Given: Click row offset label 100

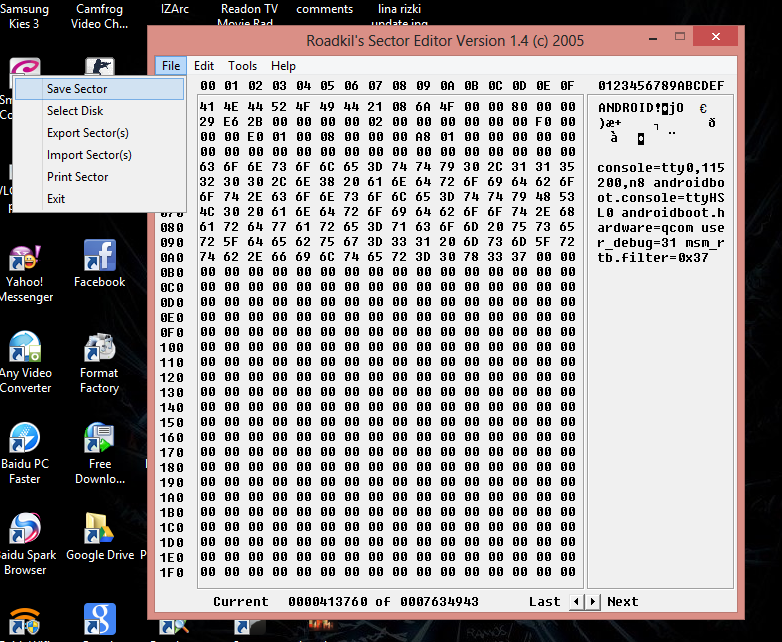Looking at the screenshot, I should [x=172, y=347].
